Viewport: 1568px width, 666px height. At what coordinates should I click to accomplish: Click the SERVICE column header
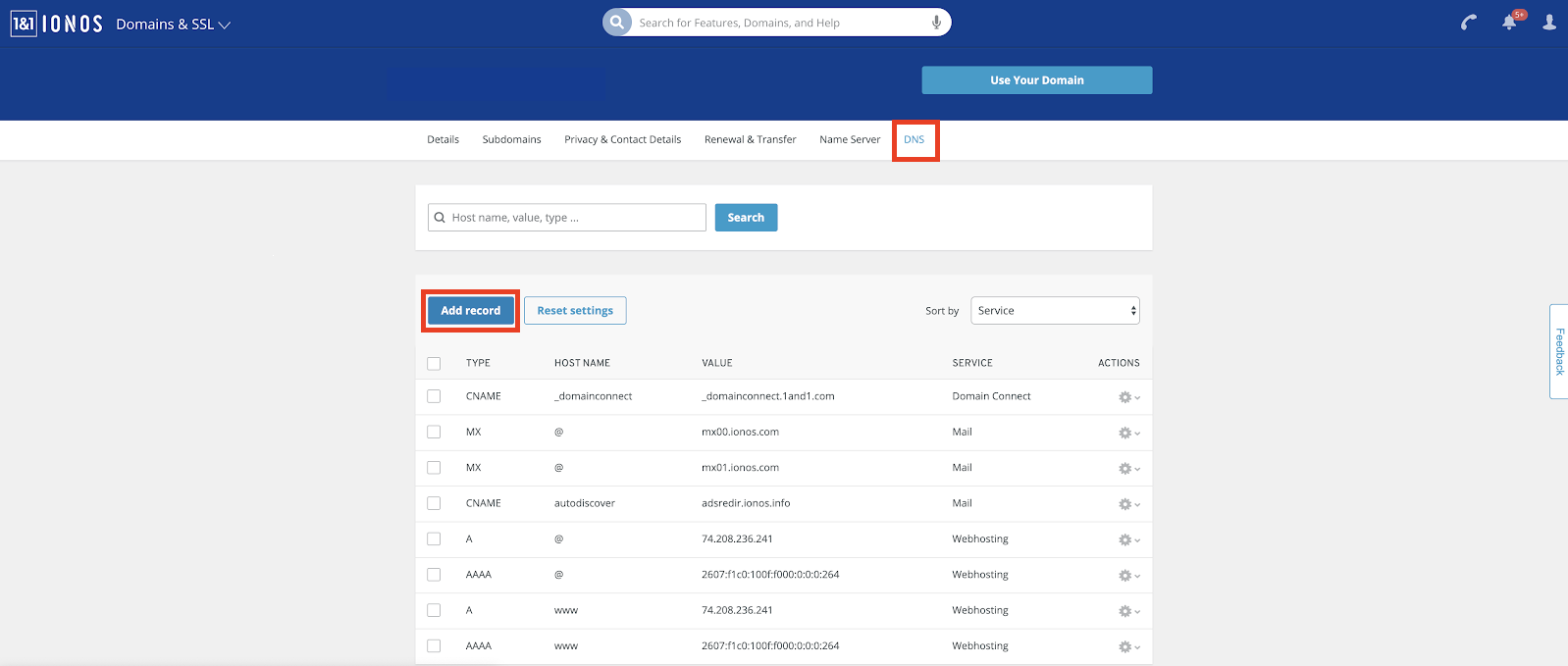point(972,363)
